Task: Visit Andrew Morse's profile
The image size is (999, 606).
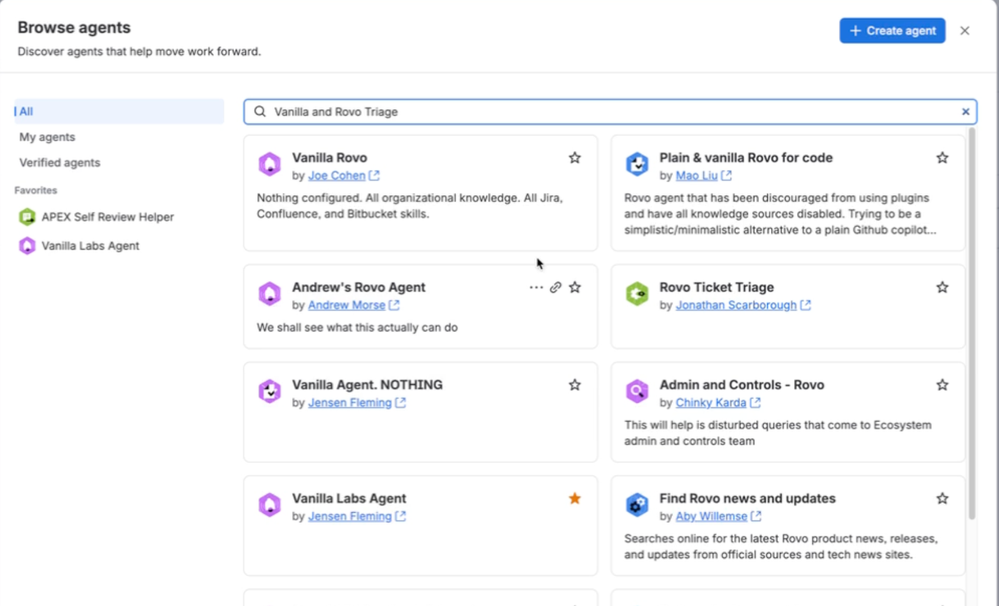Action: point(347,305)
